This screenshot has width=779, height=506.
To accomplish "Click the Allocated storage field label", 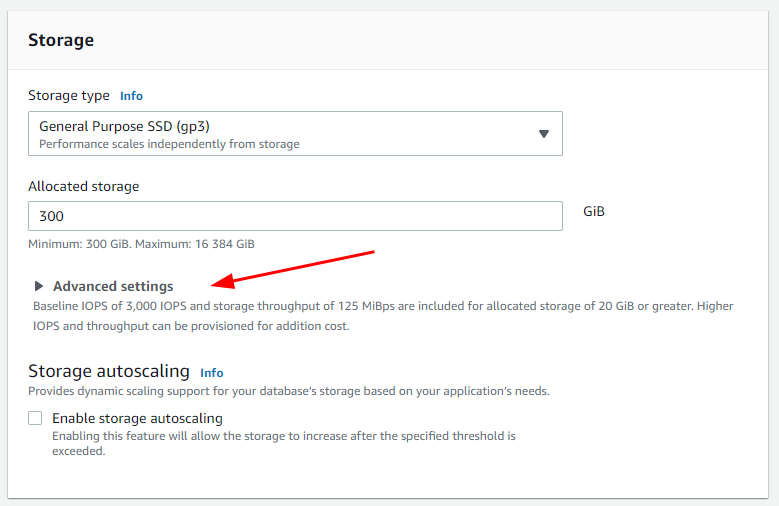I will pos(83,186).
